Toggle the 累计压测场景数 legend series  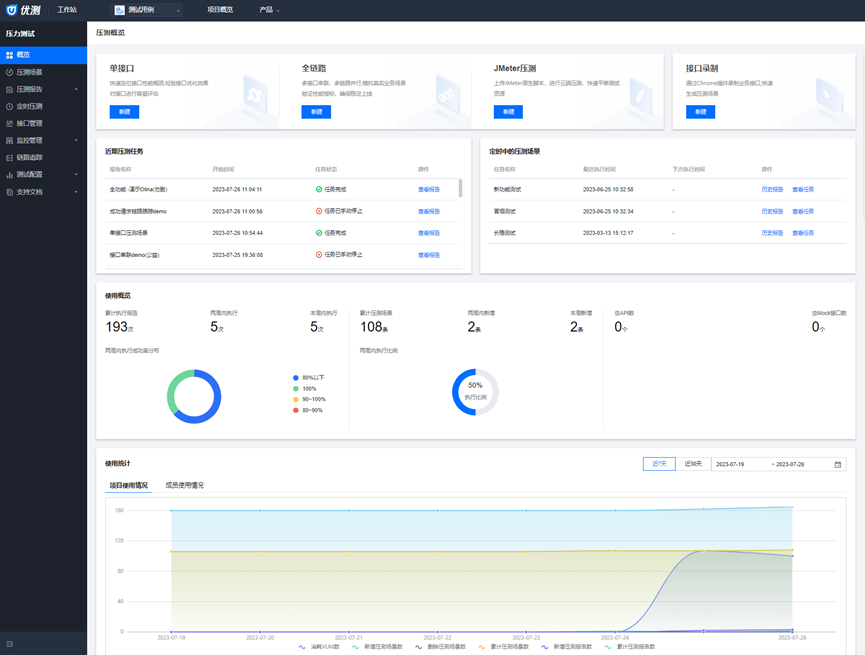[504, 646]
